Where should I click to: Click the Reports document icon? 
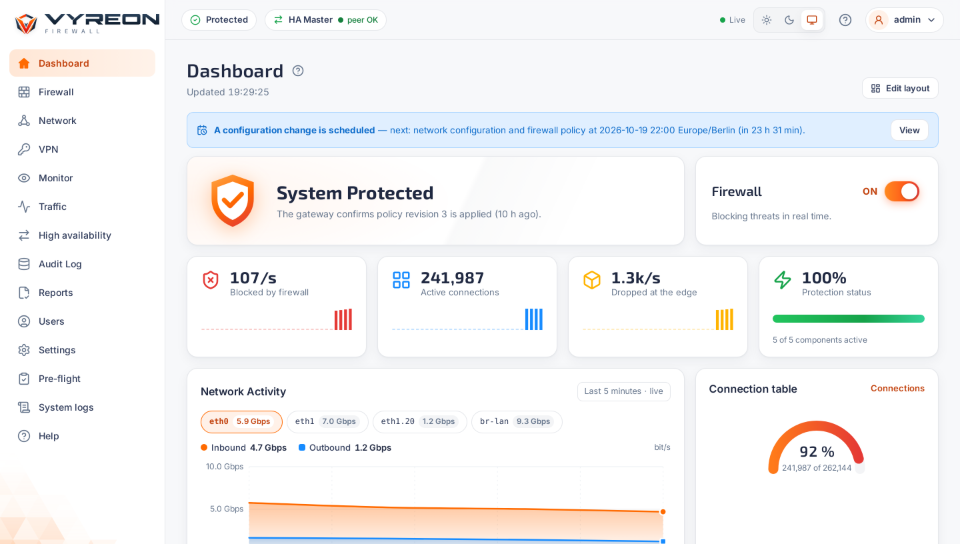point(24,292)
